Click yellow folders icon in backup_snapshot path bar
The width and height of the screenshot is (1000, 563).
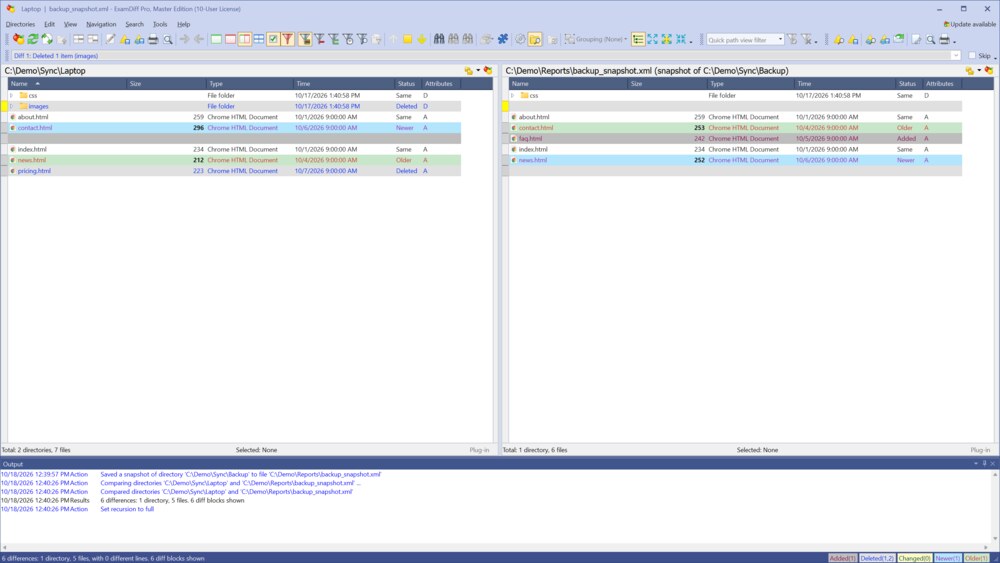969,71
